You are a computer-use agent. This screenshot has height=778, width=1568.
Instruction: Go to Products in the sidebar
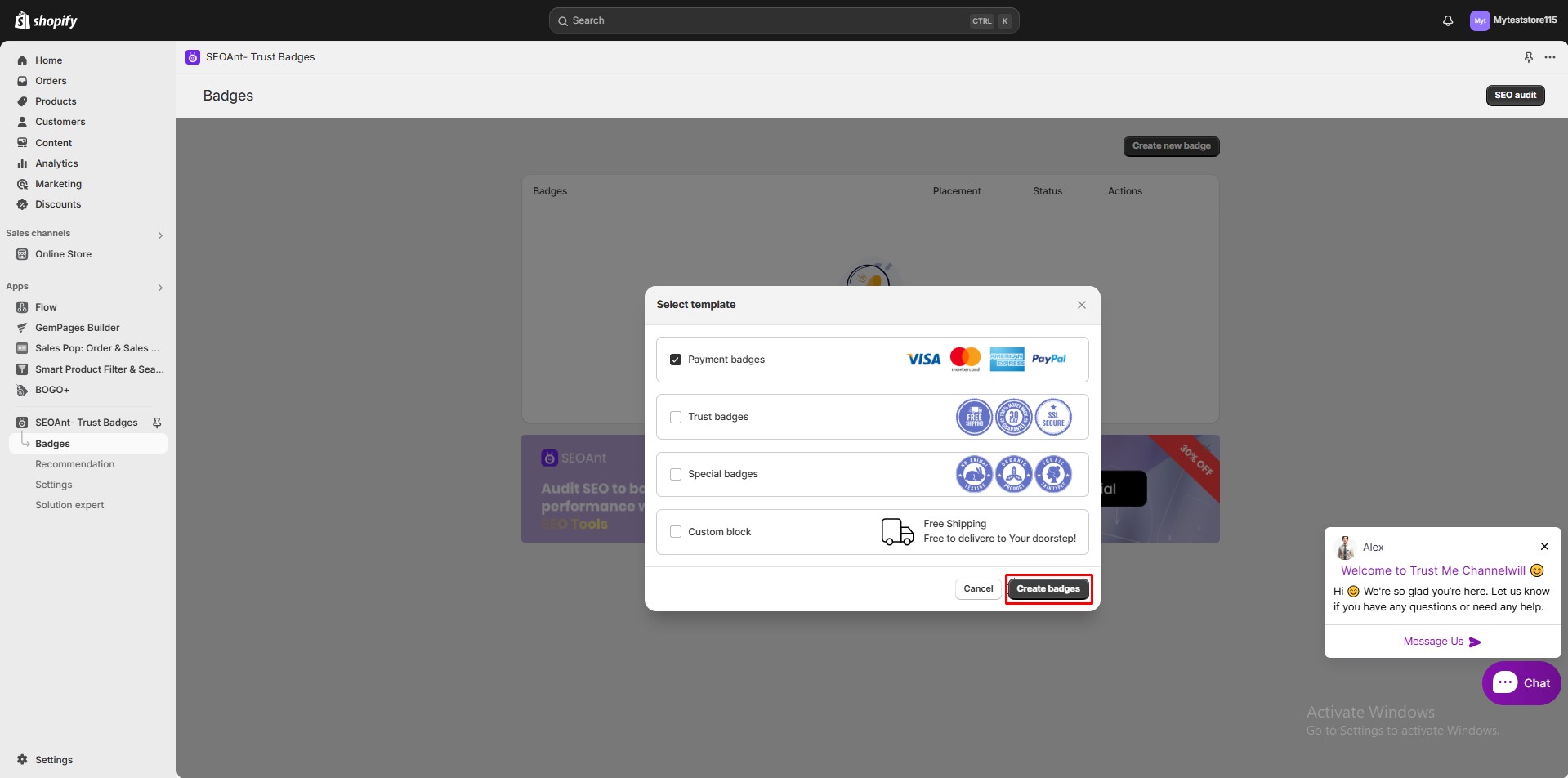coord(56,101)
